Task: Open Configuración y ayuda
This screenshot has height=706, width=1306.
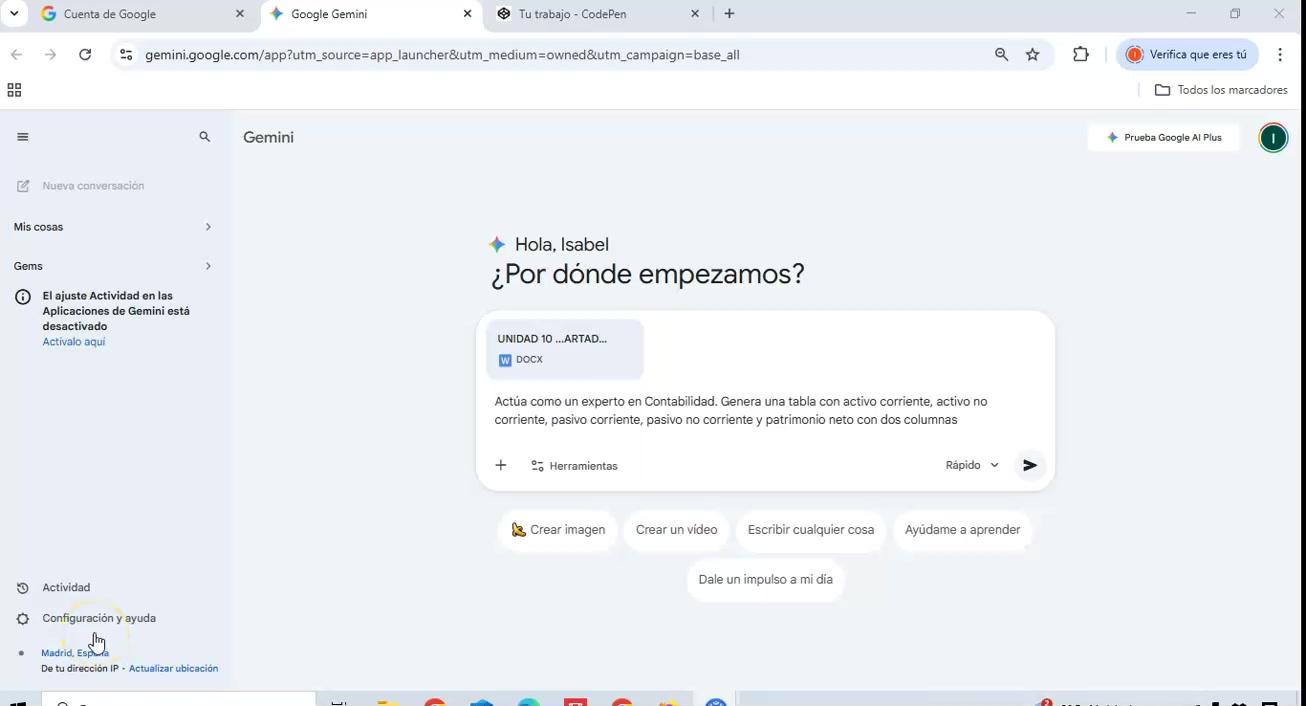Action: (x=98, y=619)
